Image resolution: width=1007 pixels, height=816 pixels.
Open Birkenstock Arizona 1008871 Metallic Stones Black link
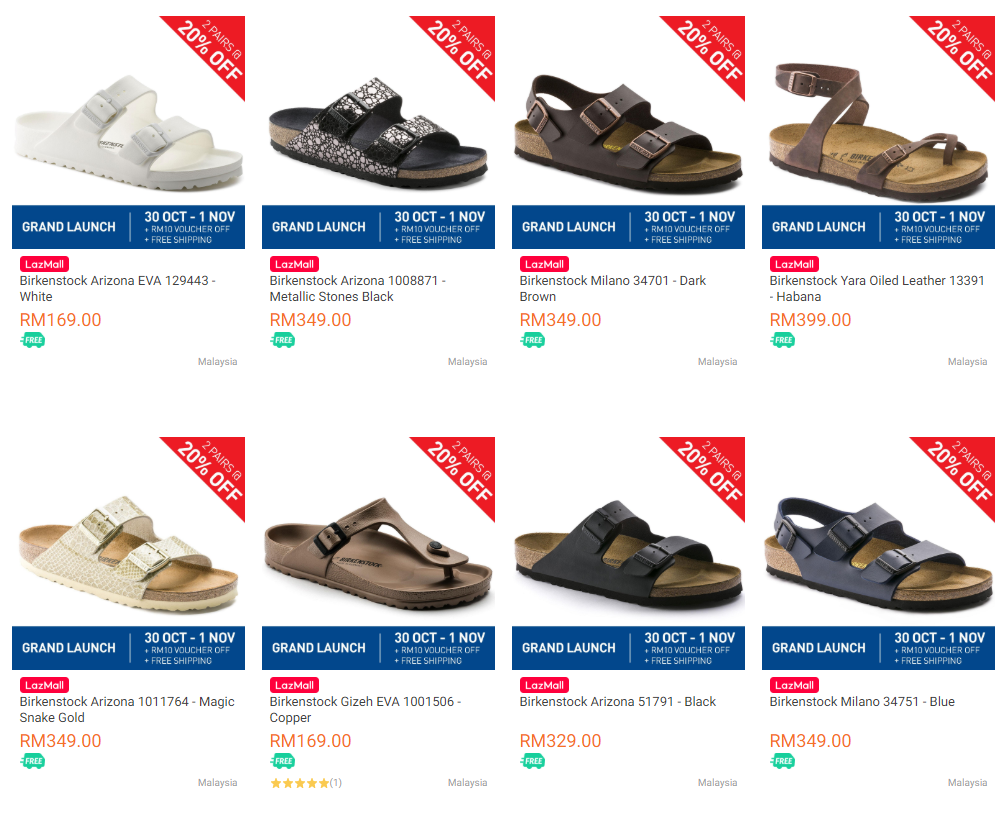pos(358,288)
